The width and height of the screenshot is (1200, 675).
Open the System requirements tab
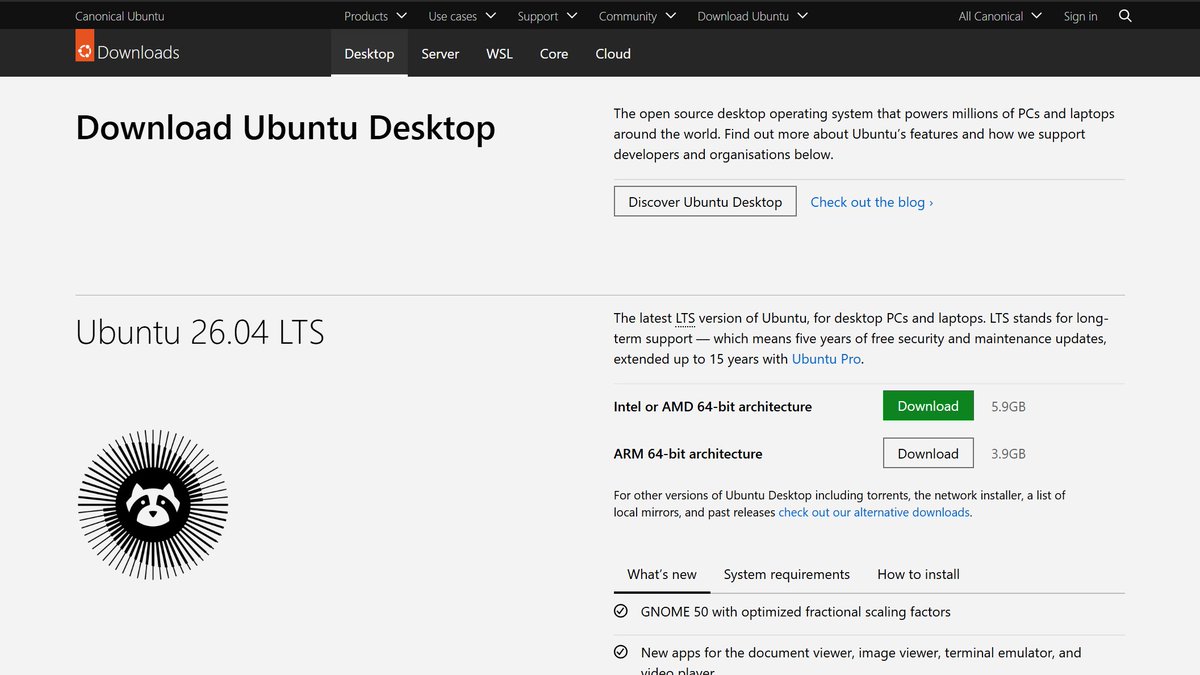[x=787, y=574]
